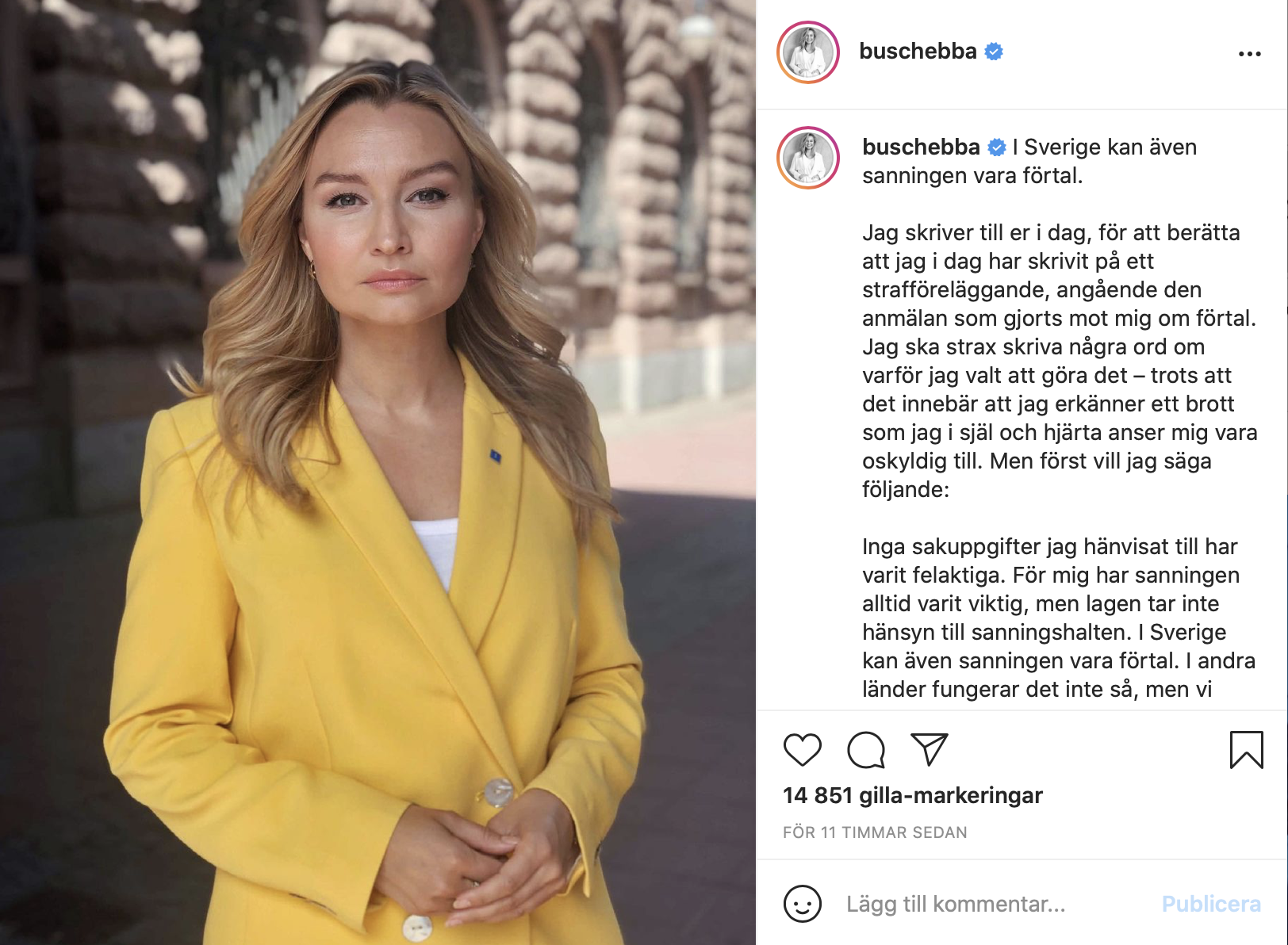Click the verified badge next to the caption username
This screenshot has width=1288, height=945.
click(997, 147)
